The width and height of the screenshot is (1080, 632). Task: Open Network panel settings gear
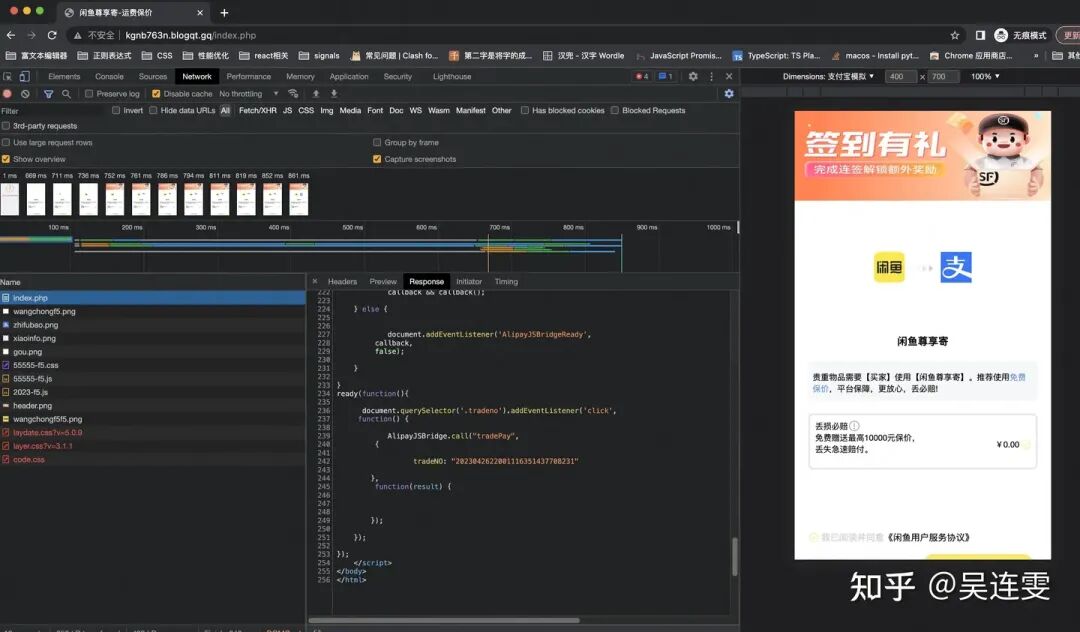[729, 94]
